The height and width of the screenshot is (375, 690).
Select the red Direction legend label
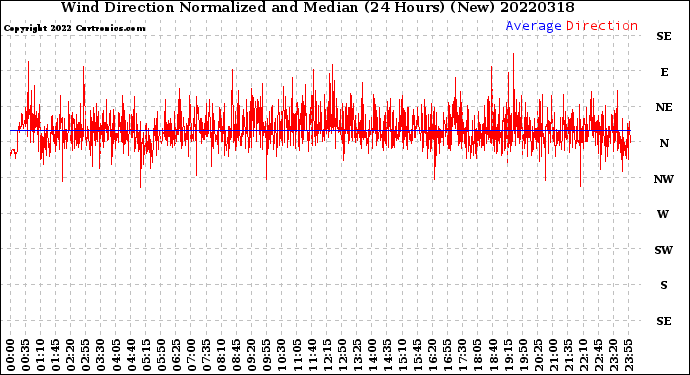coord(602,26)
